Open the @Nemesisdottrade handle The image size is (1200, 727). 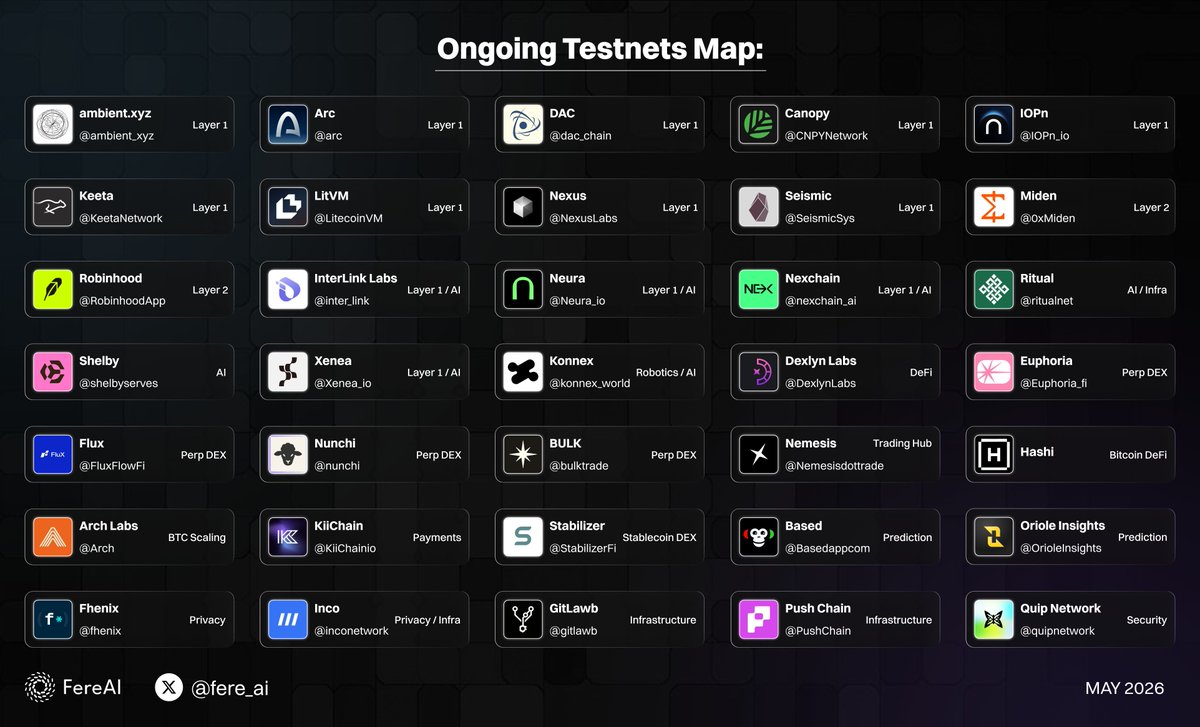click(x=834, y=466)
